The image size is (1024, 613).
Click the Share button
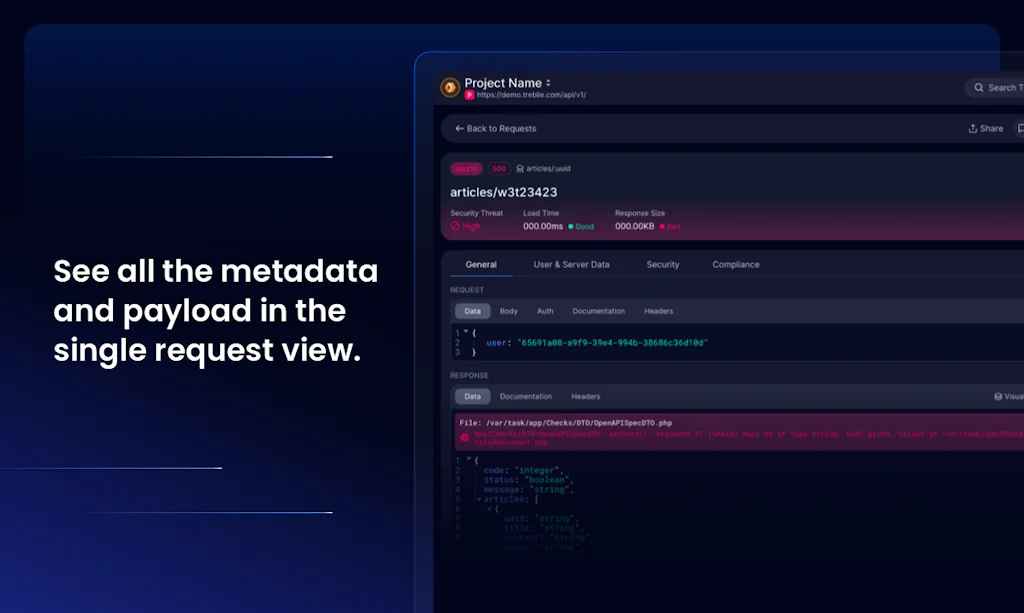985,129
